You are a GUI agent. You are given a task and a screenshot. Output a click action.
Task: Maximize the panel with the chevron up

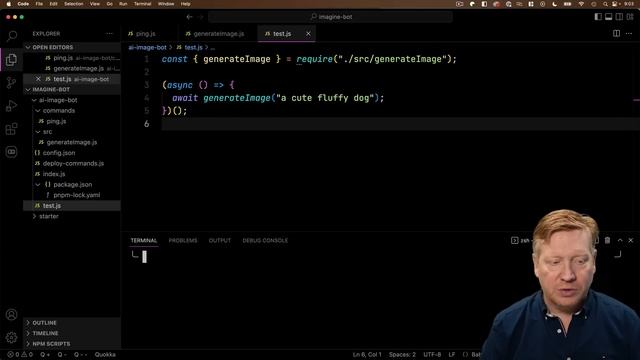tap(620, 240)
